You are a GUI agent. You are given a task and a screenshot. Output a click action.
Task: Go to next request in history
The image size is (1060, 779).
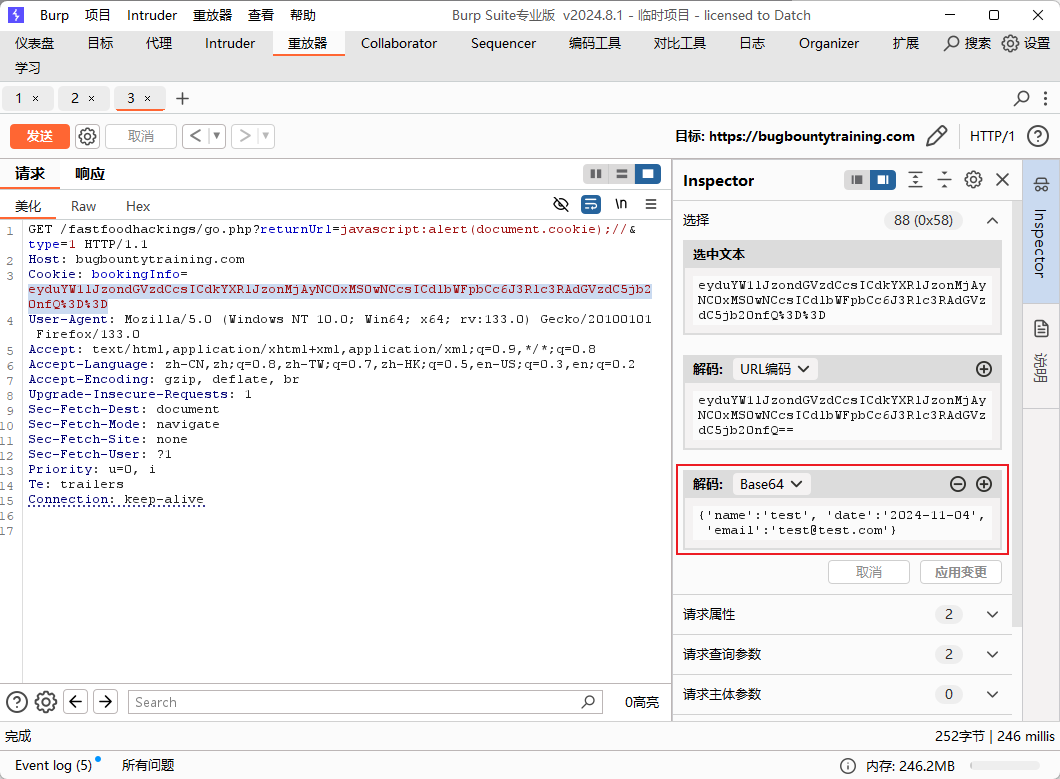pyautogui.click(x=245, y=136)
